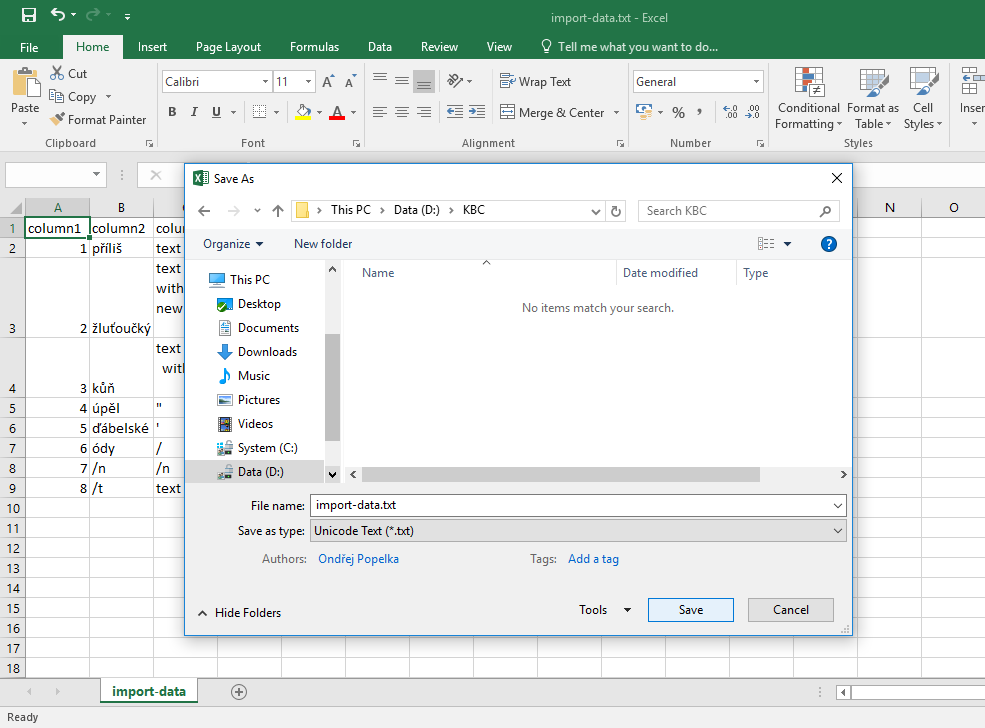Image resolution: width=985 pixels, height=728 pixels.
Task: Click Decrease Indent icon
Action: pos(455,112)
